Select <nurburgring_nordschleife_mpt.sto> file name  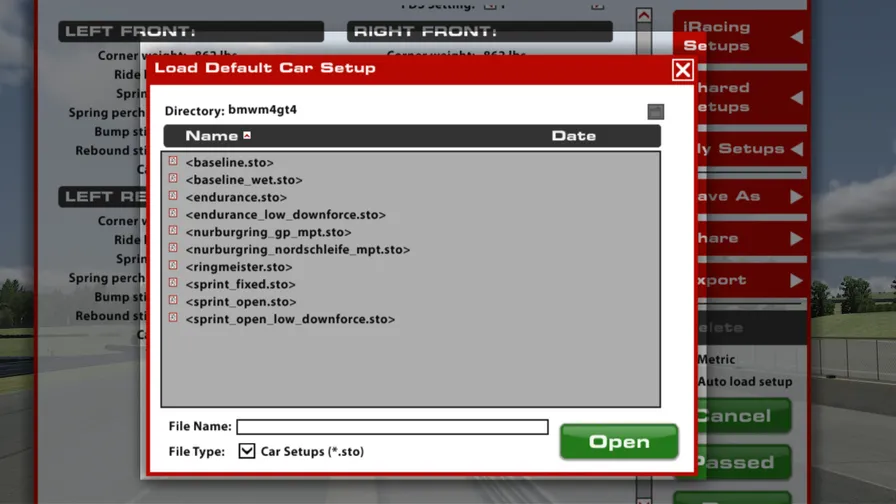(x=298, y=250)
